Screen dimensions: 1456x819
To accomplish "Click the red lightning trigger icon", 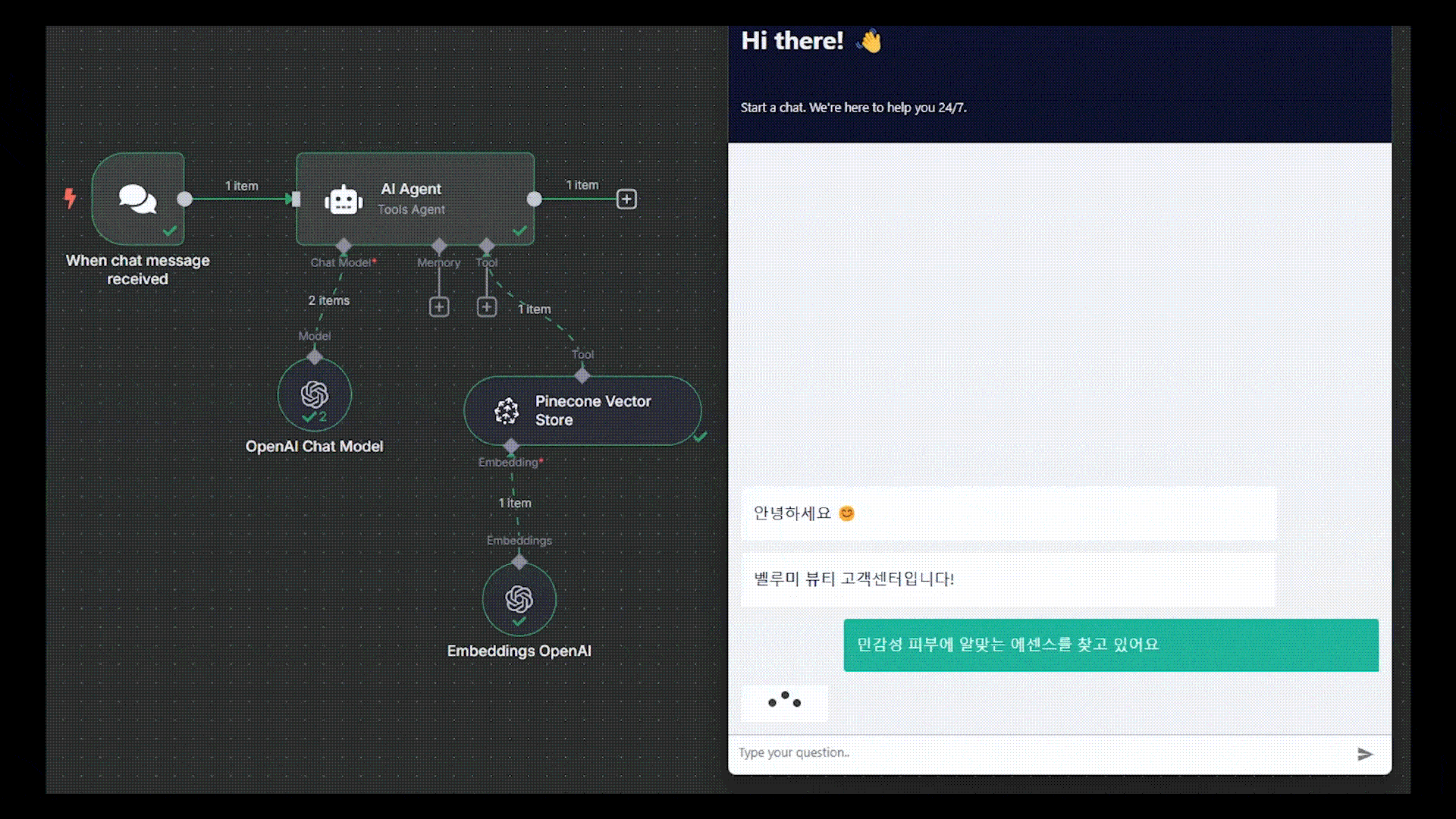I will [70, 199].
